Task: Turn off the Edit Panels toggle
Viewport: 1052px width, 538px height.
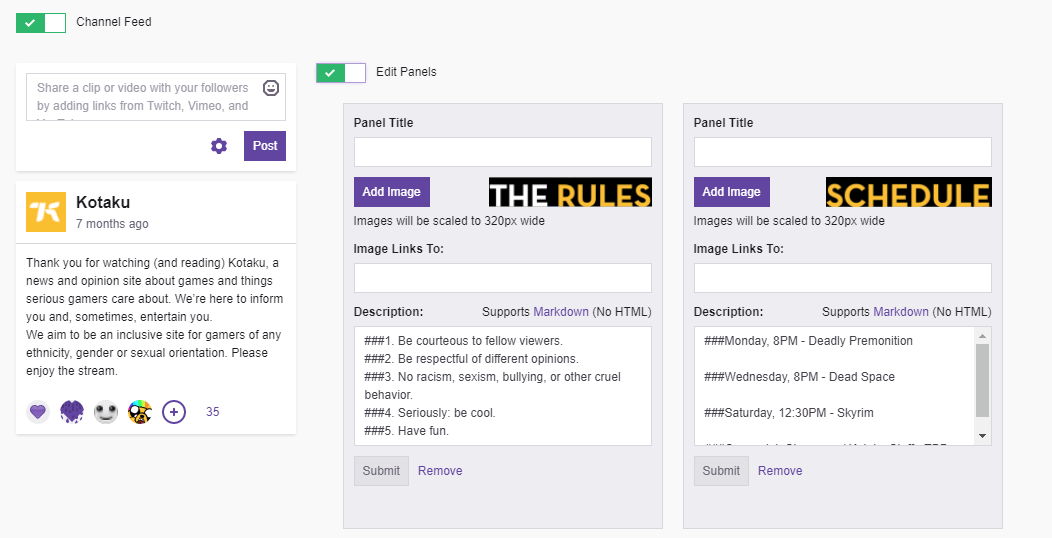Action: click(x=341, y=72)
